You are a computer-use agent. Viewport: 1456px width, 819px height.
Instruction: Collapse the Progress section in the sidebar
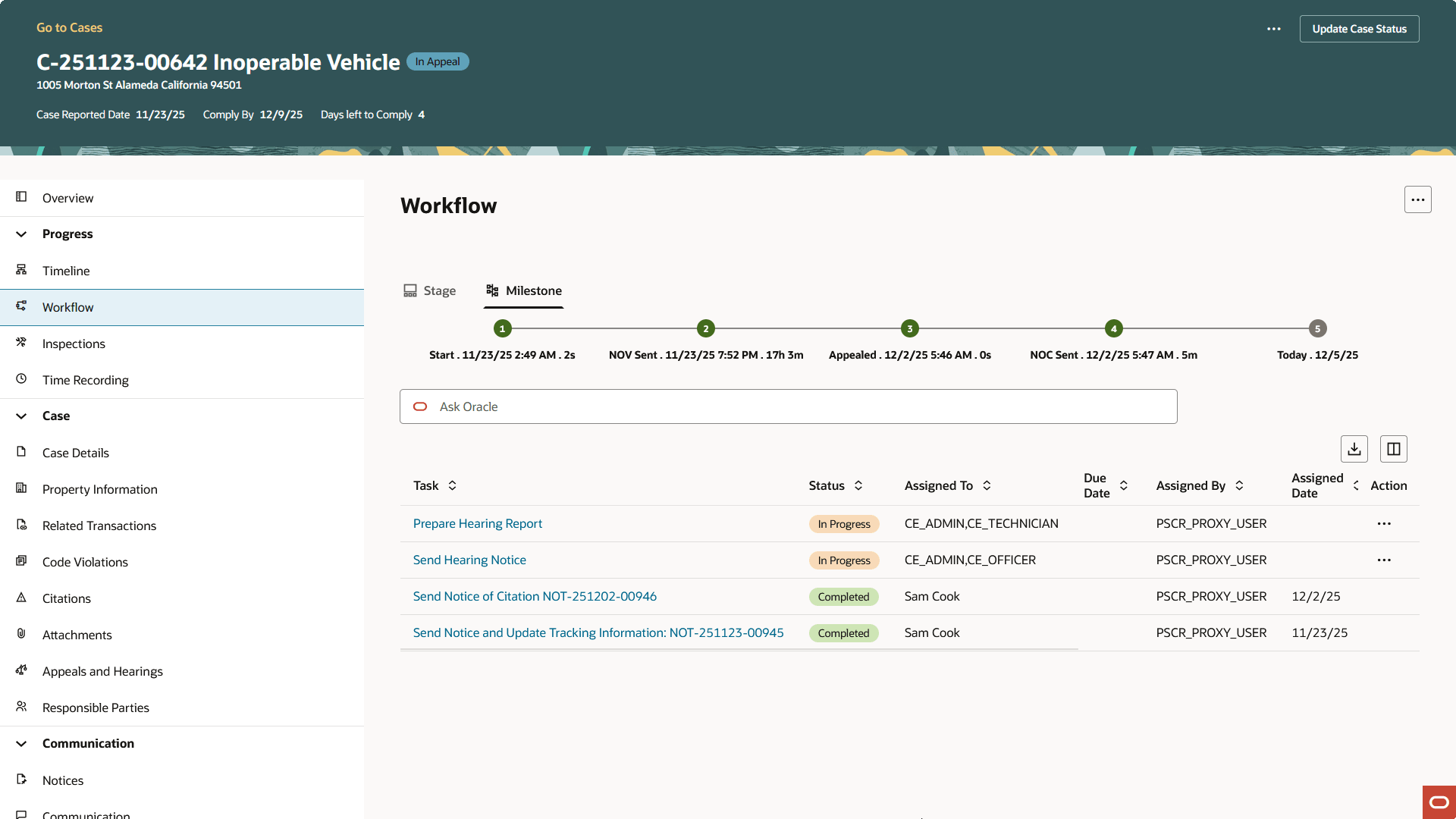click(x=20, y=234)
